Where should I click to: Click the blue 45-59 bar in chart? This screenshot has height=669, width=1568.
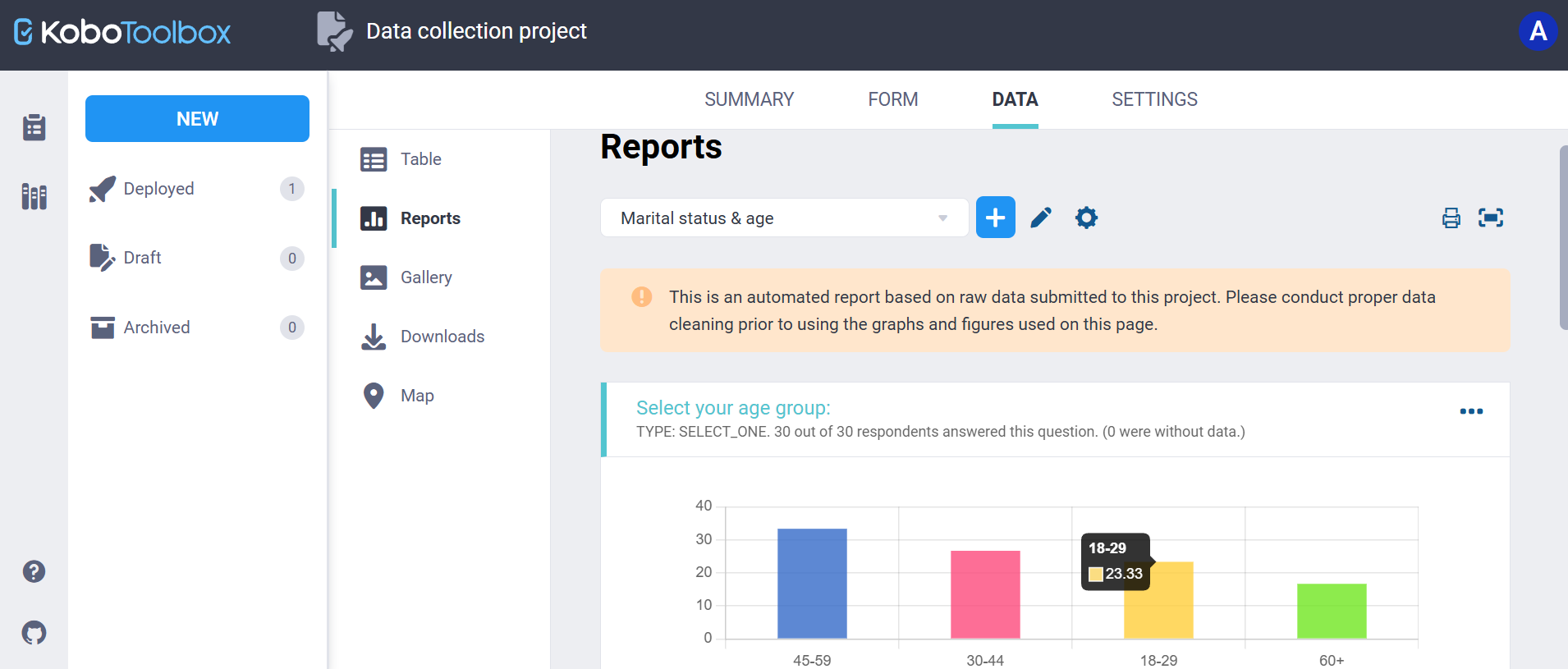812,583
